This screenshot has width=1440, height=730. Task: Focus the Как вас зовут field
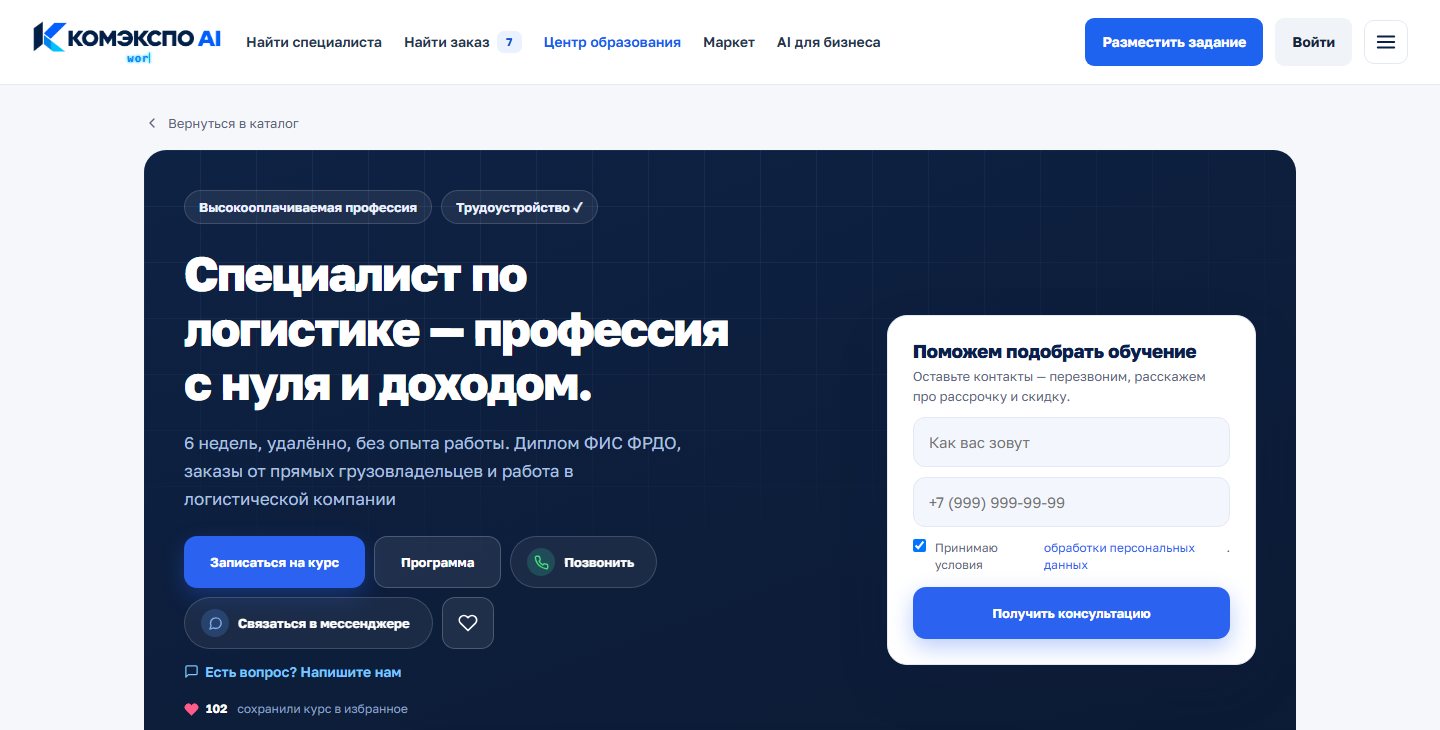tap(1071, 442)
